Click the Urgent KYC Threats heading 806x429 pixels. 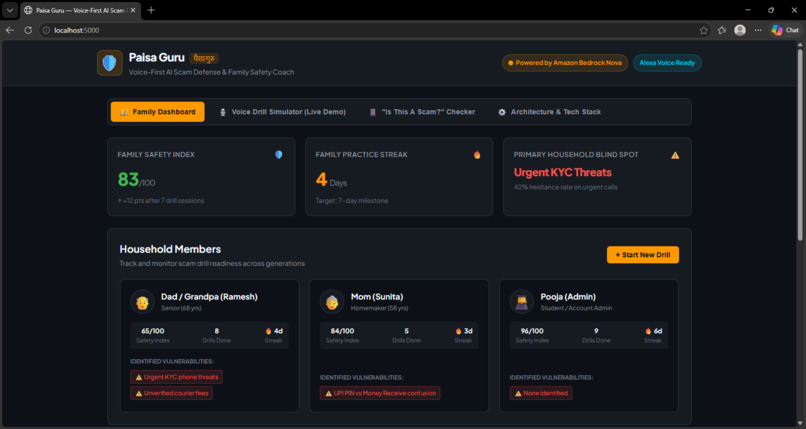562,173
